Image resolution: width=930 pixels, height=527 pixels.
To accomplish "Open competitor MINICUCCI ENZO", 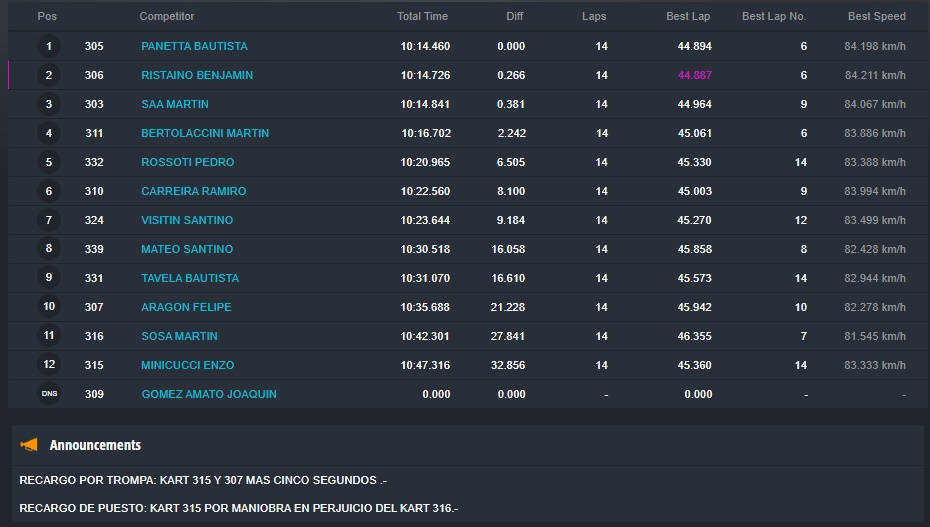I will (187, 365).
